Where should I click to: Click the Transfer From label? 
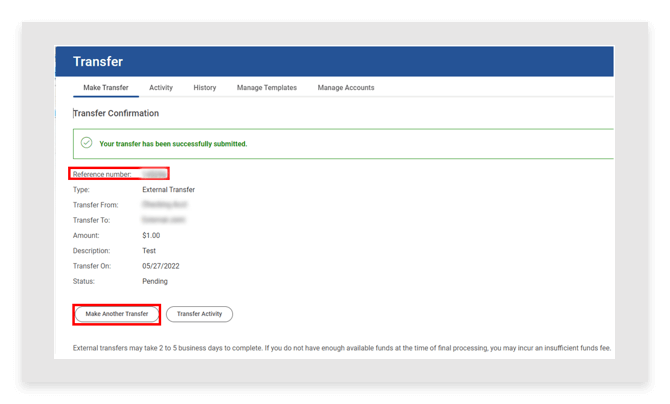(x=95, y=205)
